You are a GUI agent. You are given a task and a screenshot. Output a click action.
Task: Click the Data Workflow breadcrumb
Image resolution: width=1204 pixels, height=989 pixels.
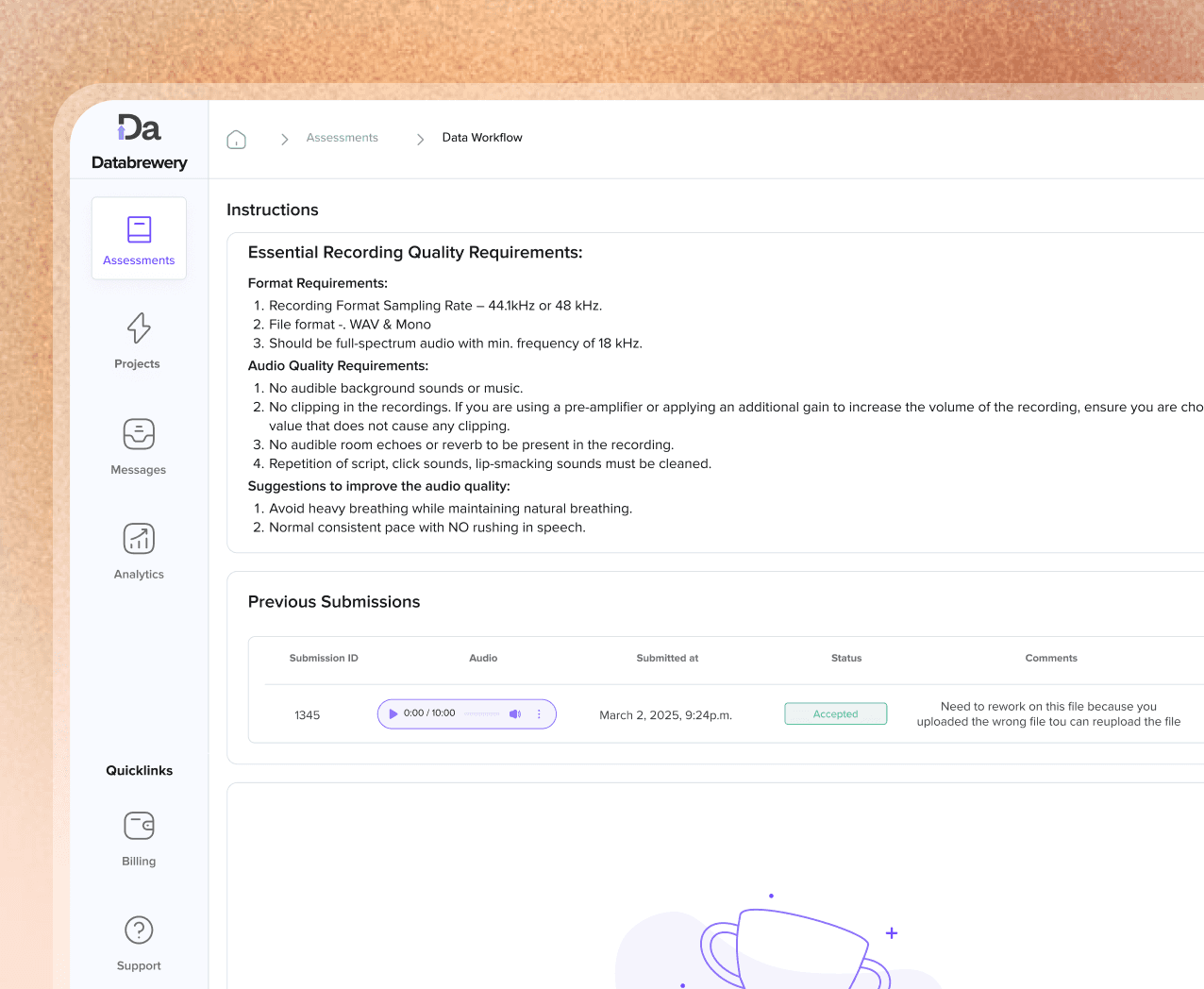482,138
